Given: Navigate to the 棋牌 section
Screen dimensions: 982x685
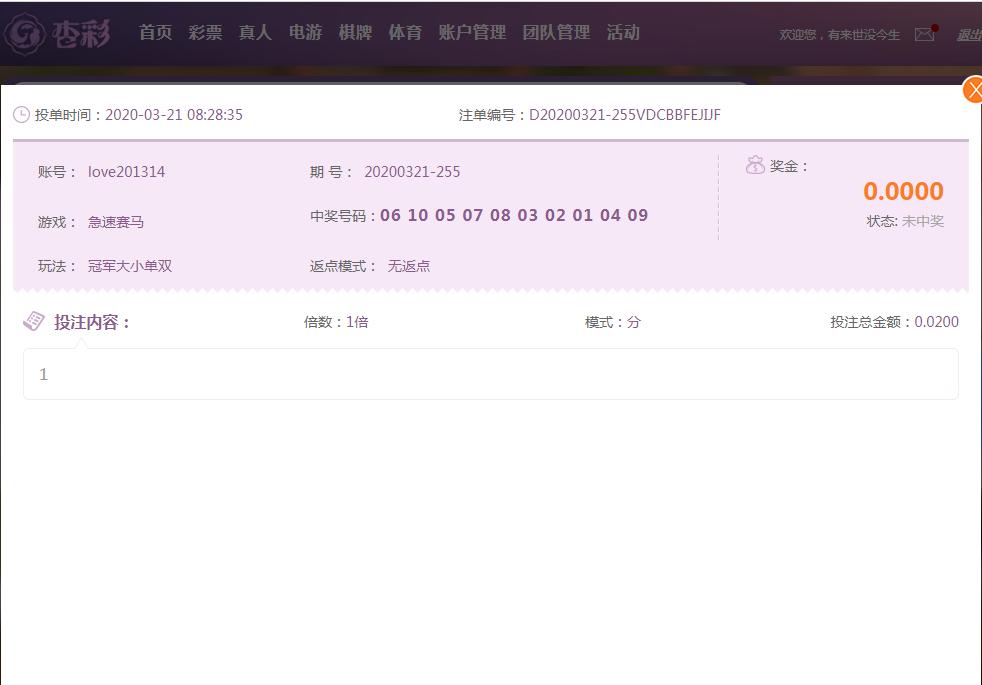Looking at the screenshot, I should [x=355, y=33].
